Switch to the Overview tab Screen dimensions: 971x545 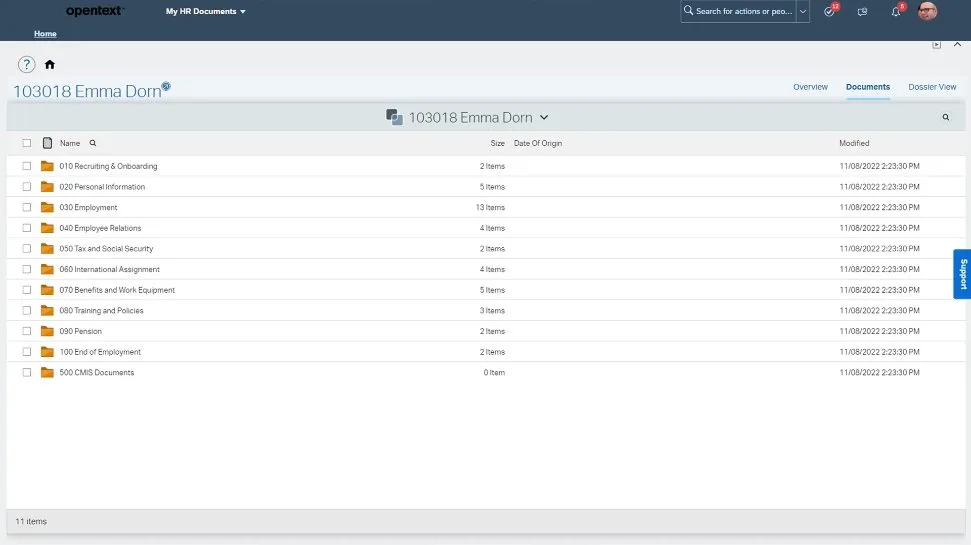[810, 87]
